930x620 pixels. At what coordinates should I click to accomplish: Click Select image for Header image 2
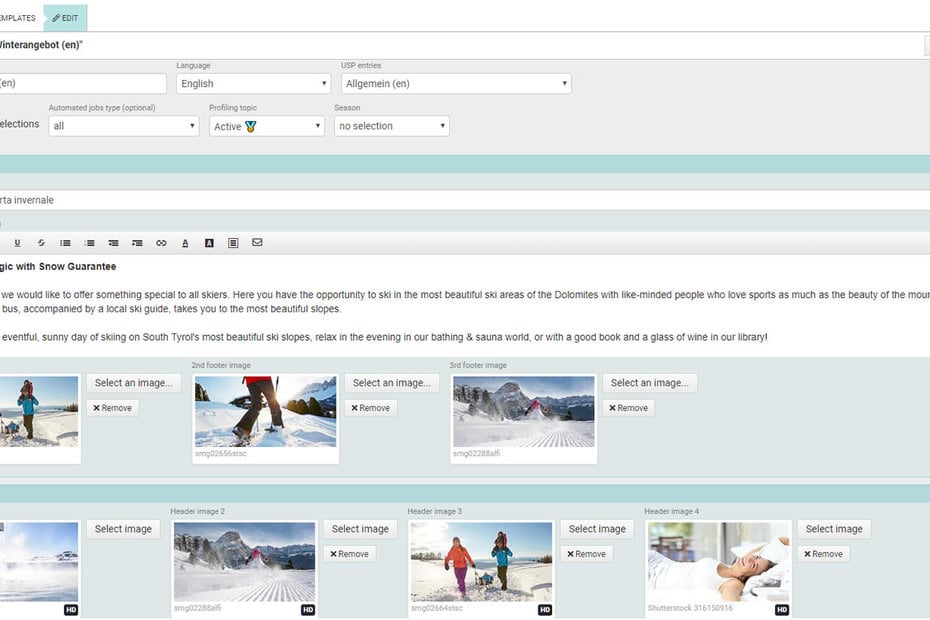coord(360,529)
